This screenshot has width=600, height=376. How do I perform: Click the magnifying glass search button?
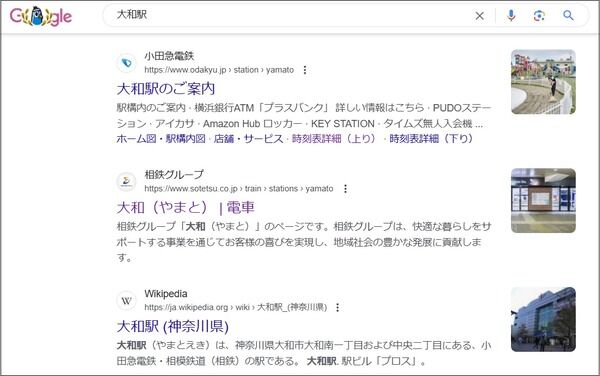(x=568, y=15)
